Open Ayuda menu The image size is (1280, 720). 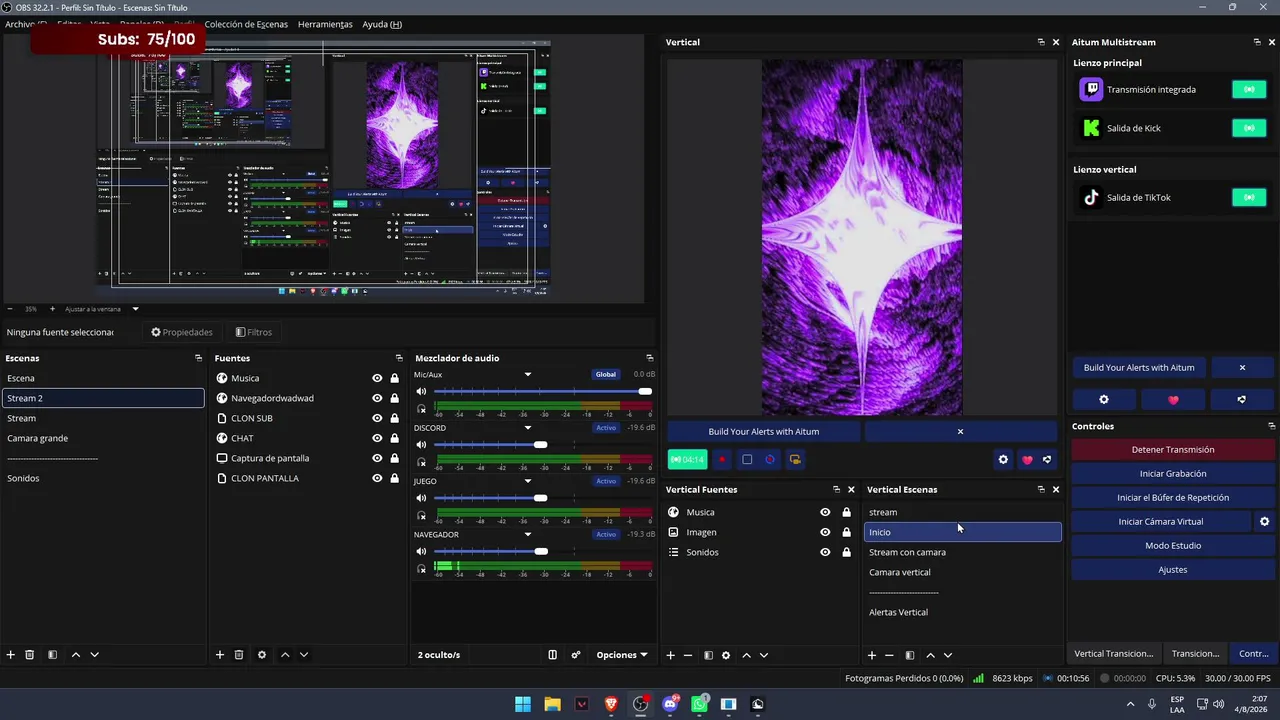click(x=382, y=24)
